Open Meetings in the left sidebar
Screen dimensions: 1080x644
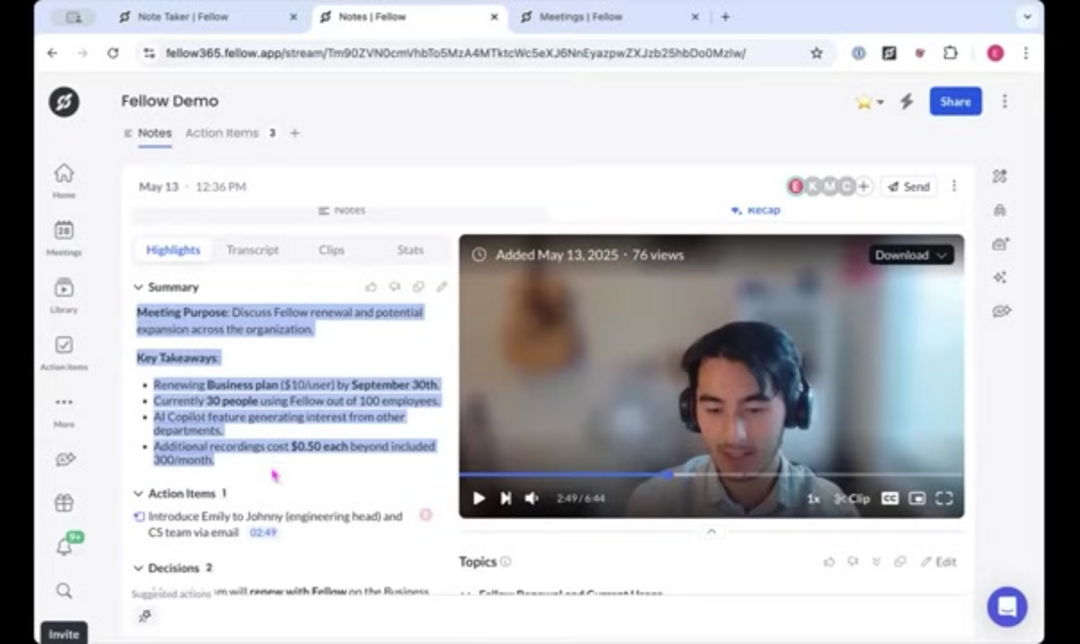click(x=64, y=231)
